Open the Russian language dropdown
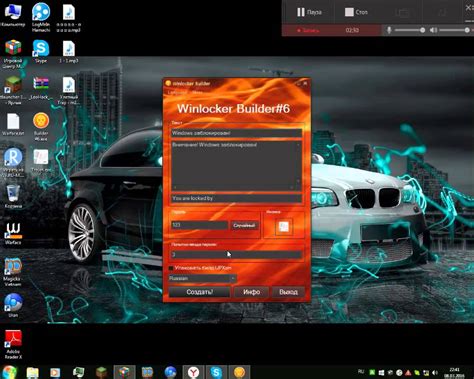This screenshot has width=474, height=379. (x=203, y=278)
